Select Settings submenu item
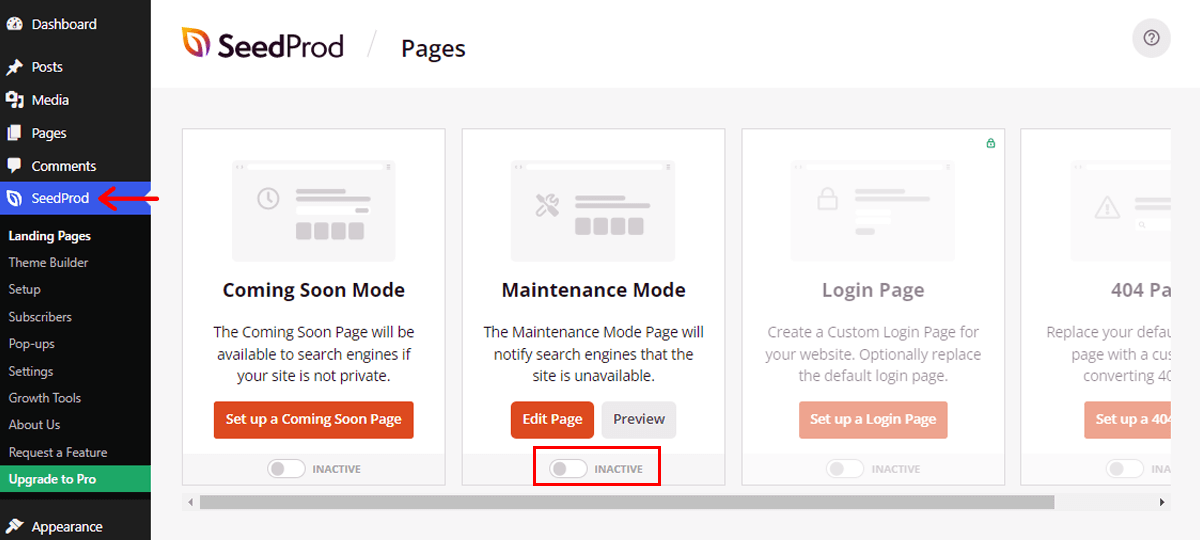Image resolution: width=1200 pixels, height=540 pixels. coord(31,371)
